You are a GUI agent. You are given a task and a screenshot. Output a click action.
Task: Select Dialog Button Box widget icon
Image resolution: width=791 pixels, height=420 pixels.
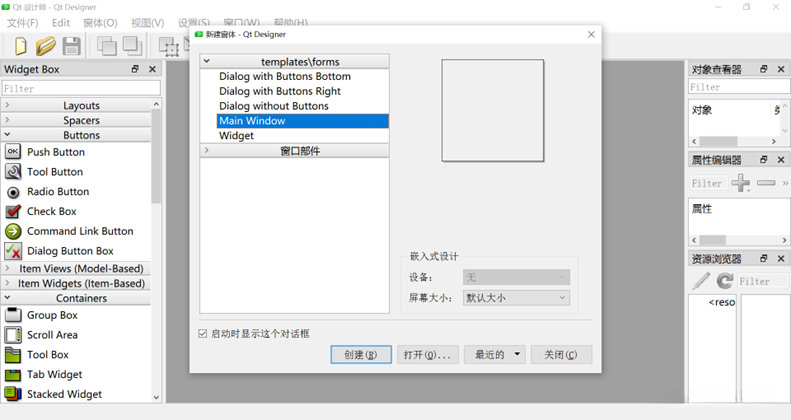coord(13,251)
